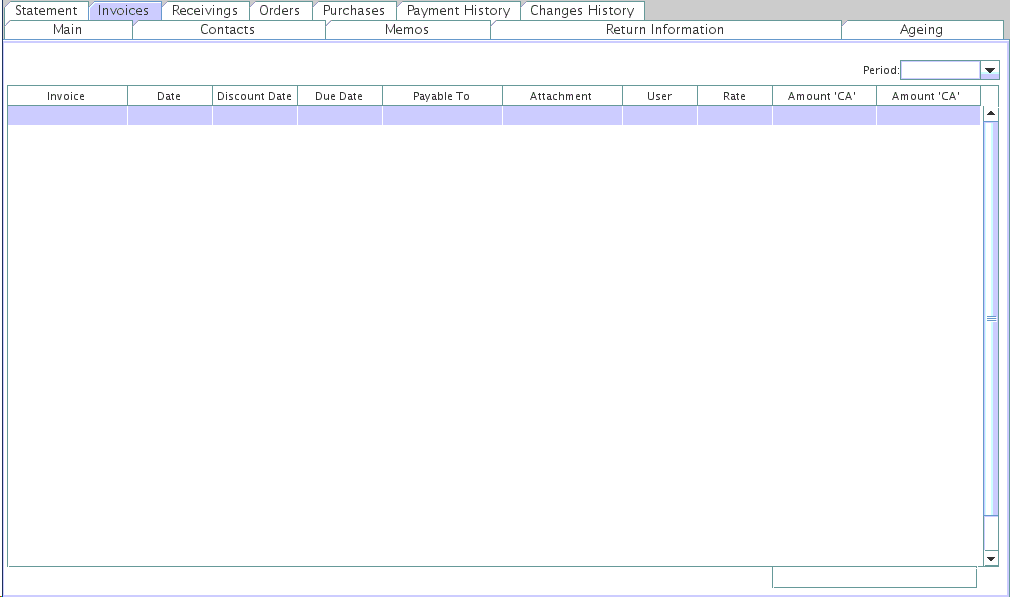Open the Payment History tab
This screenshot has width=1011, height=597.
coord(458,11)
